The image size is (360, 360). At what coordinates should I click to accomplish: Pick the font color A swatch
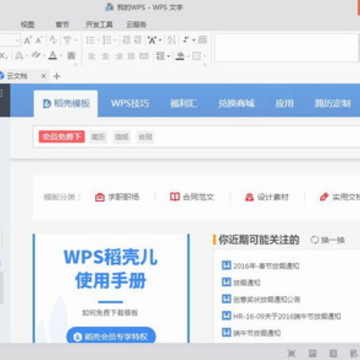coord(53,56)
